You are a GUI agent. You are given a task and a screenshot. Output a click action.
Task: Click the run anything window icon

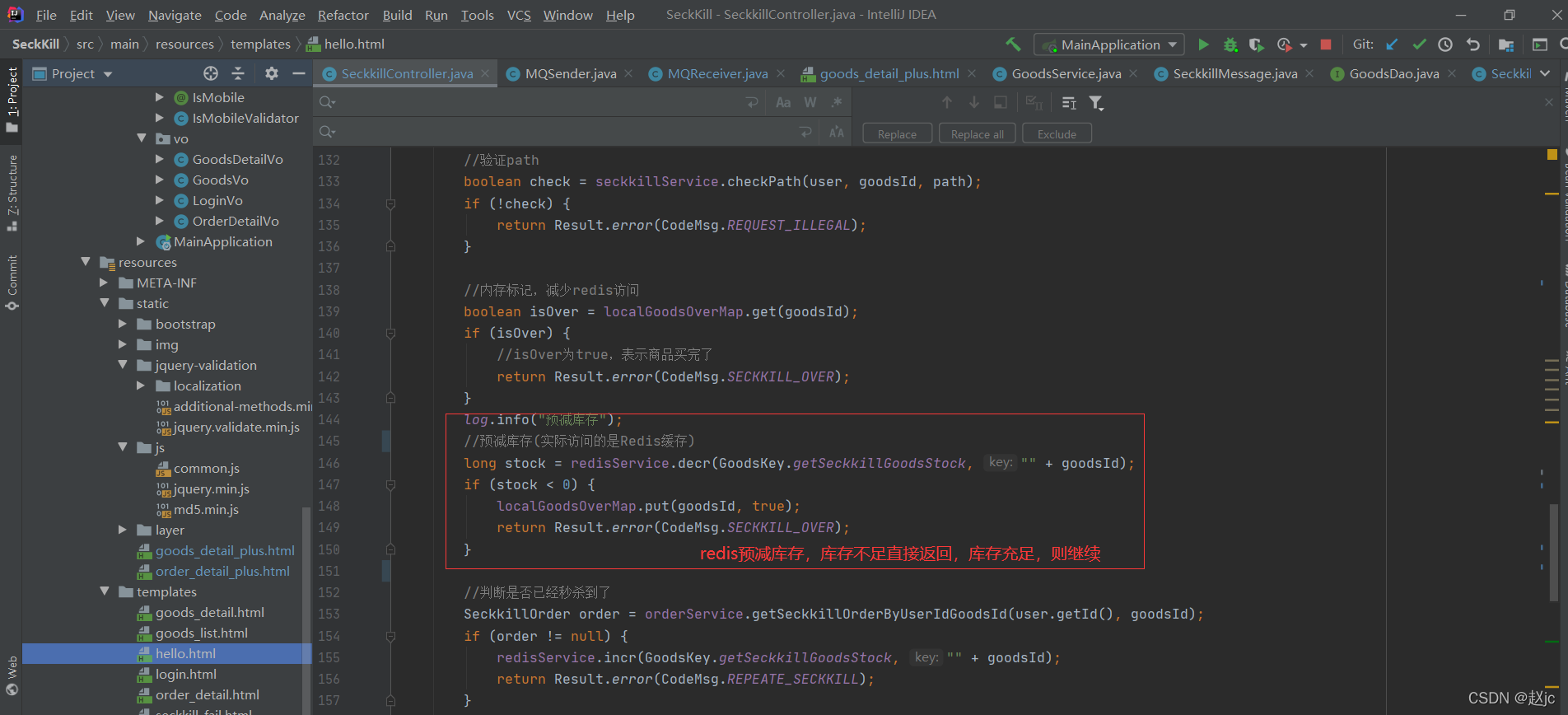[x=1540, y=44]
